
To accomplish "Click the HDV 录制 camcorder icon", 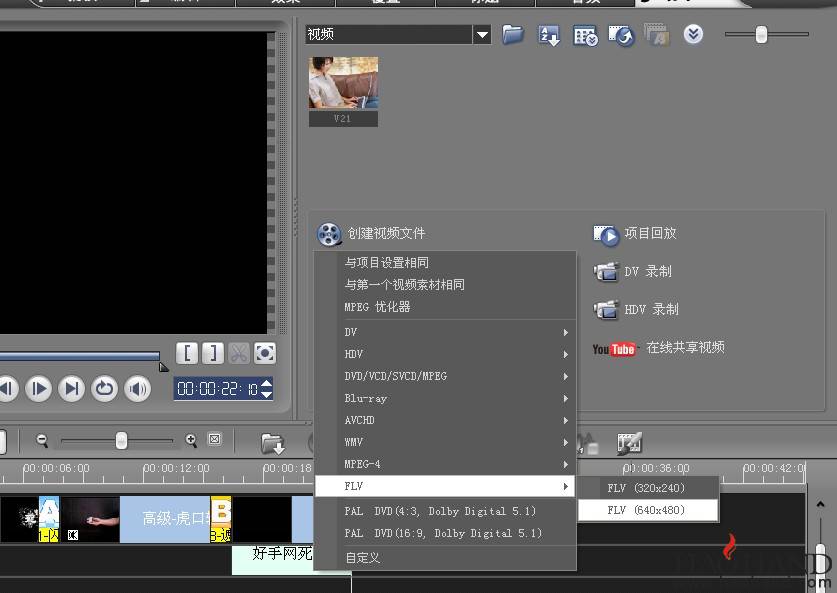I will [x=606, y=310].
